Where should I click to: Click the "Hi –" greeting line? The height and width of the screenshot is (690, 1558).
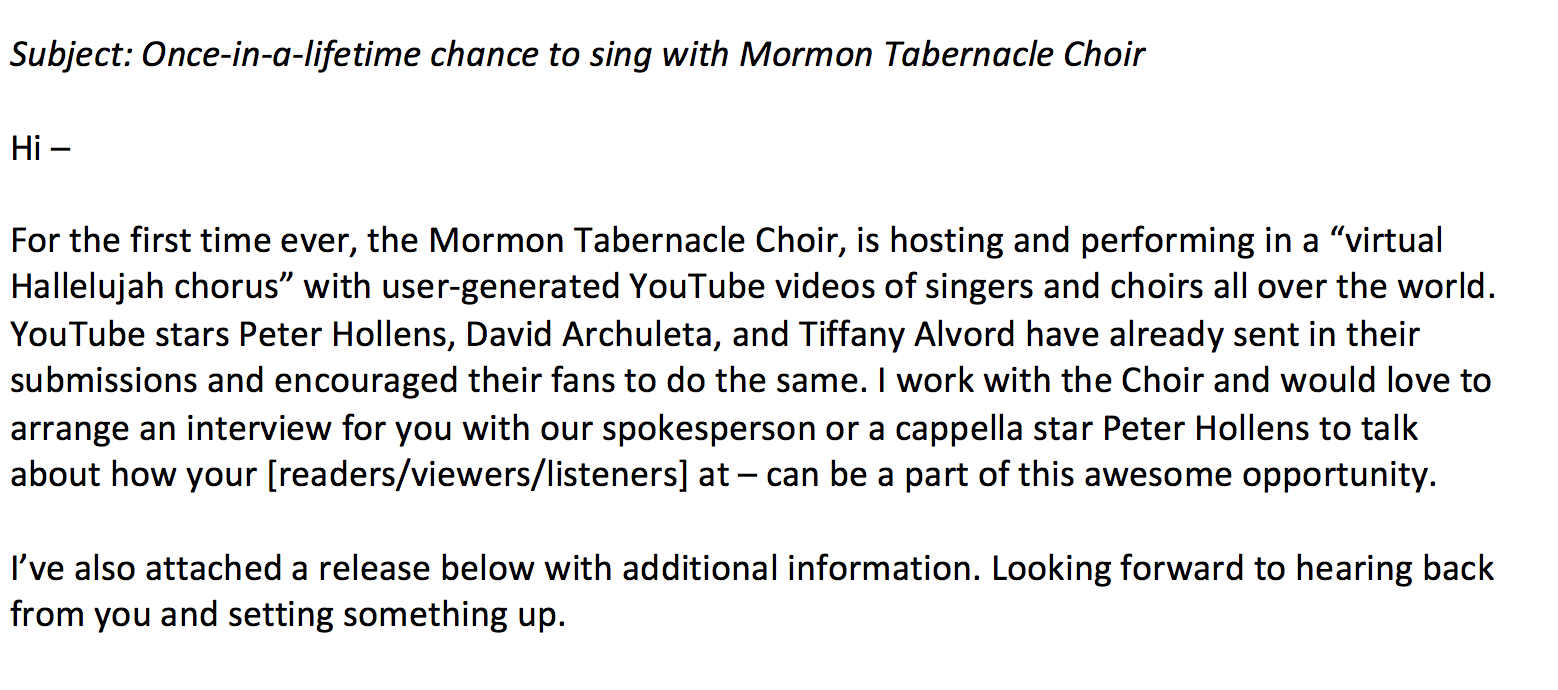click(x=40, y=148)
